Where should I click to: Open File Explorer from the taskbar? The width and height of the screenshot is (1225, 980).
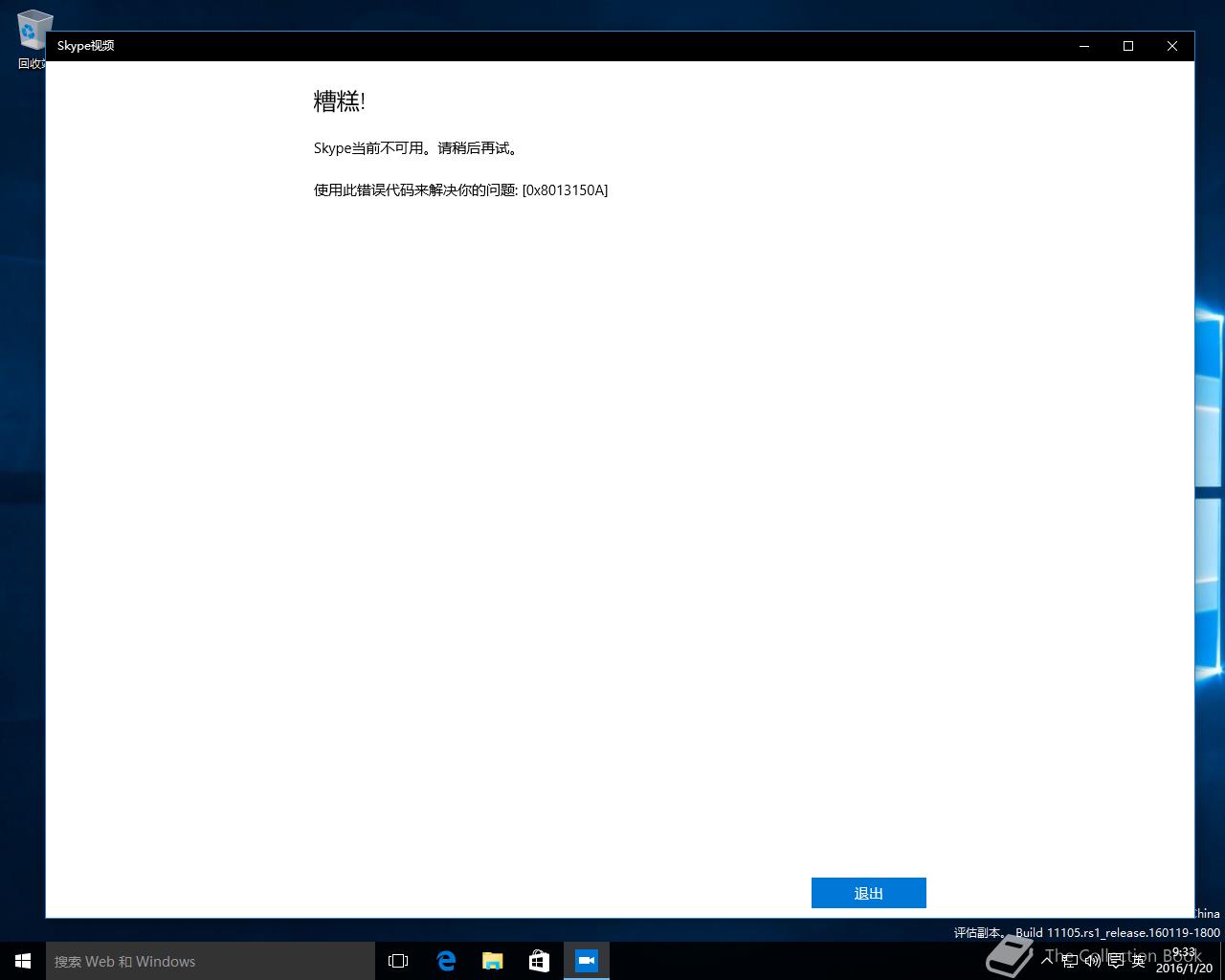coord(493,961)
